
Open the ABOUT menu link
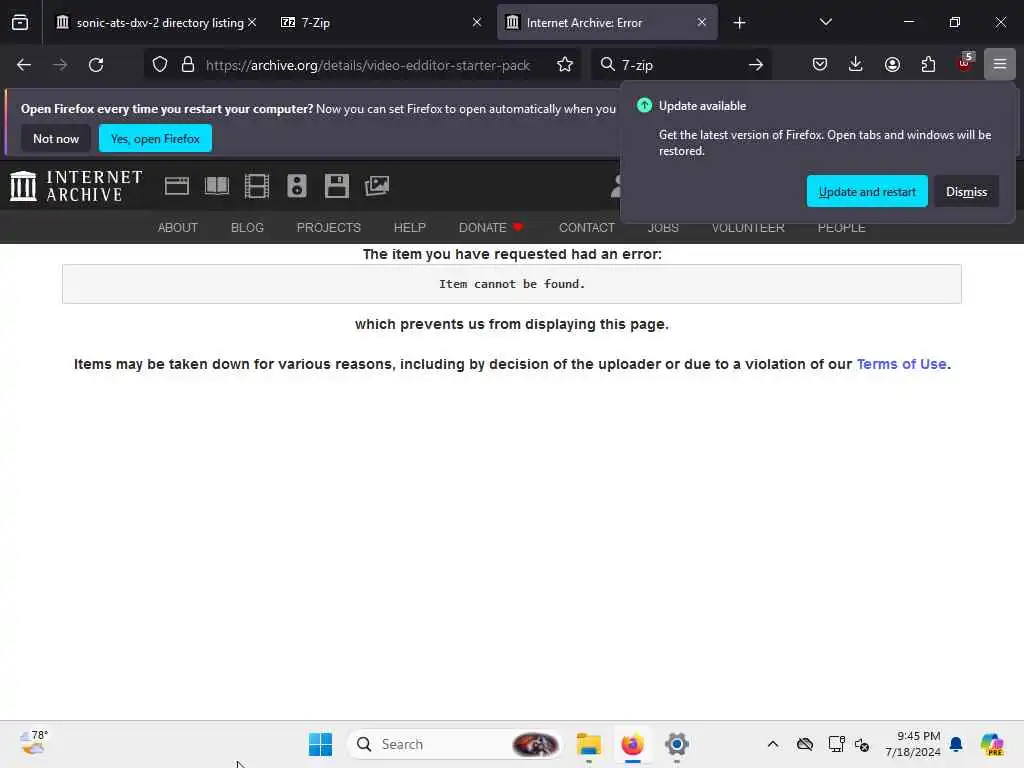tap(178, 227)
